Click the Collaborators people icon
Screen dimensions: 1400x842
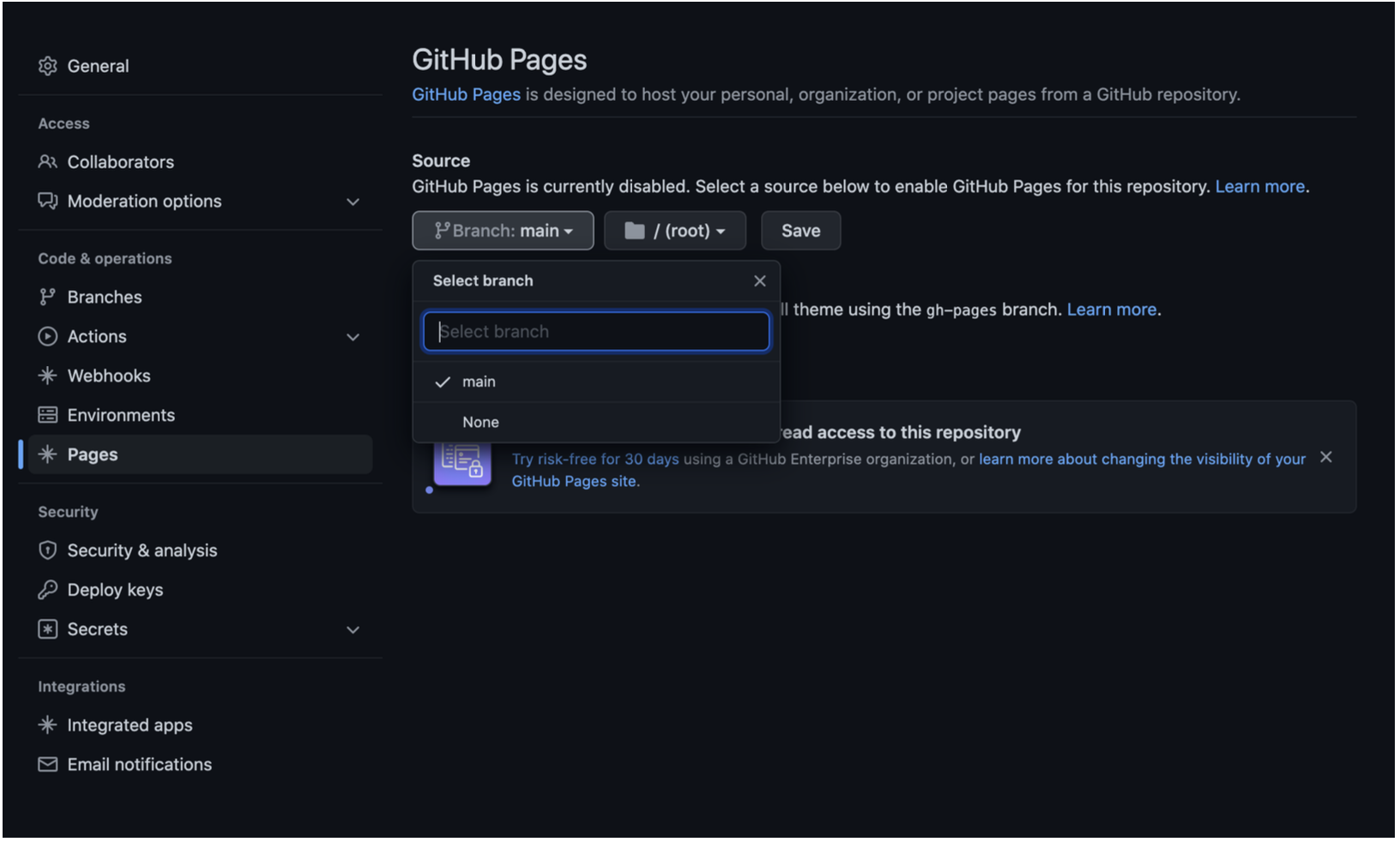47,162
